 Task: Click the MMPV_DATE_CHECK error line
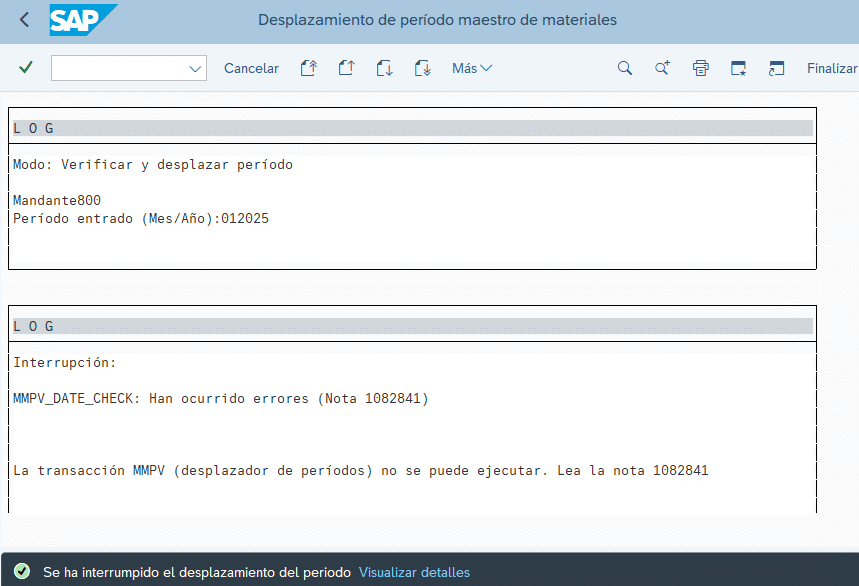tap(221, 399)
